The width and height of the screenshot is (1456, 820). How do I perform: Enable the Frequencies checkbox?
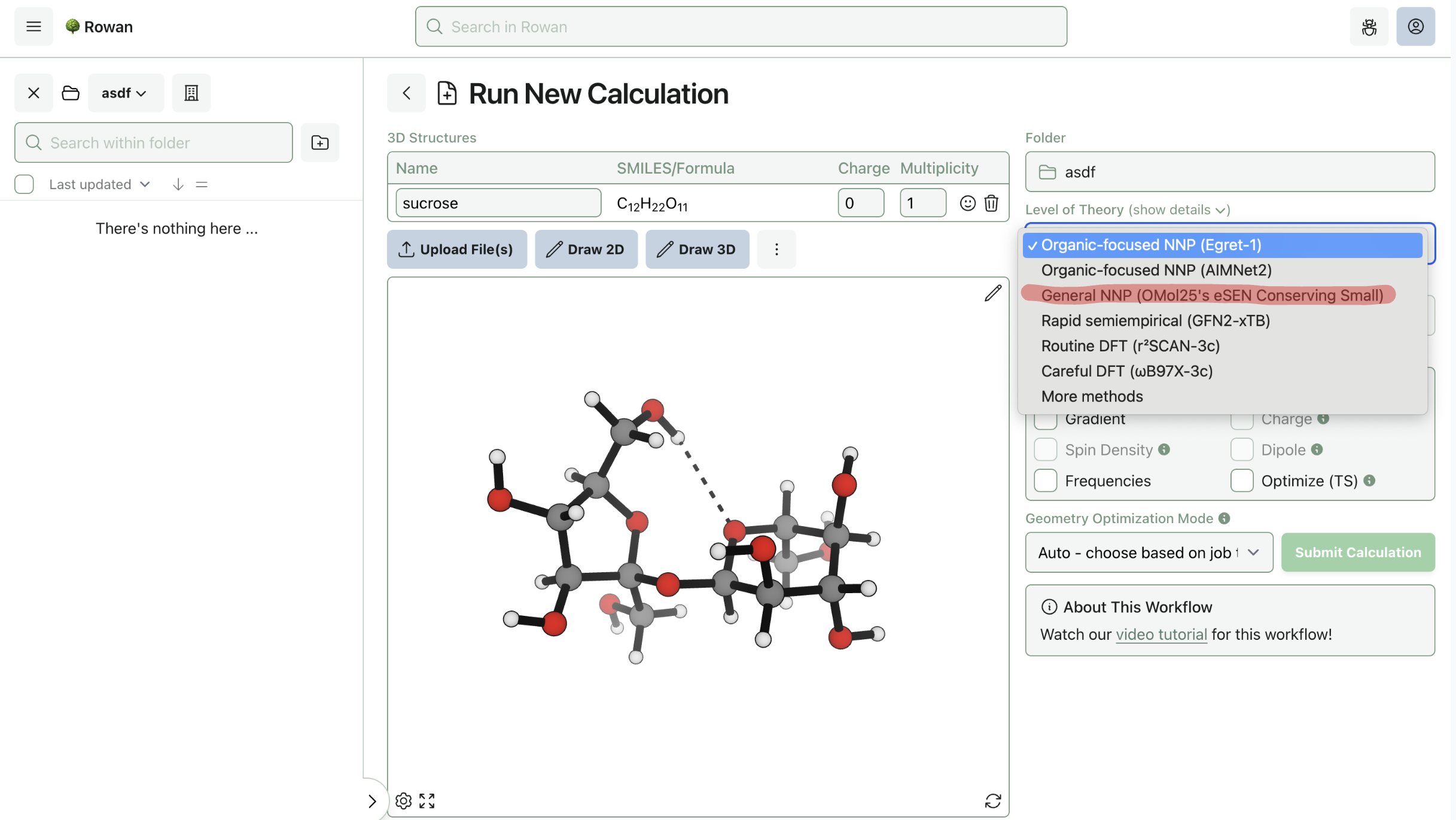click(1046, 481)
